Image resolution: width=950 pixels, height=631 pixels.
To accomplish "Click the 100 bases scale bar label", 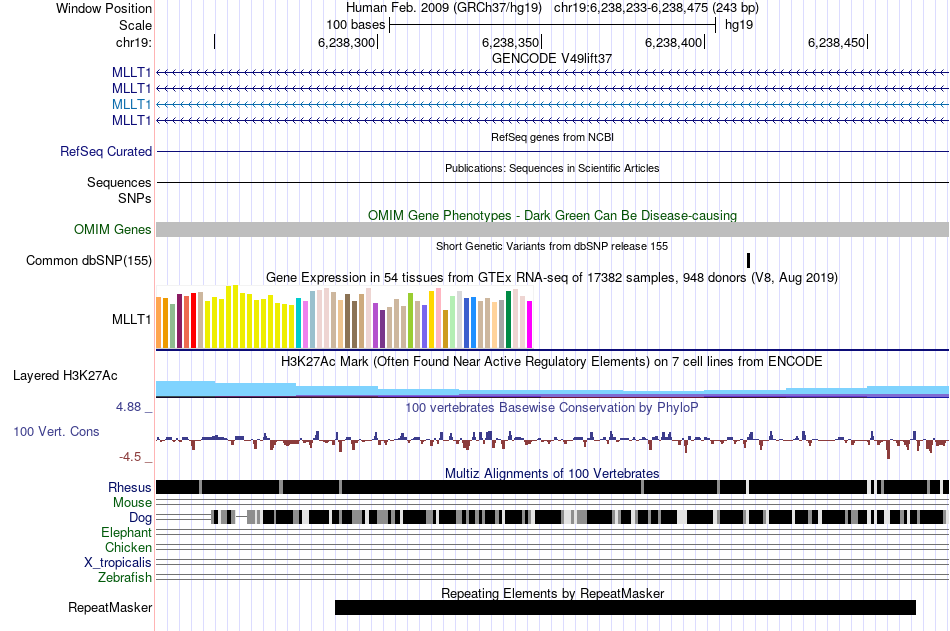I will tap(356, 25).
